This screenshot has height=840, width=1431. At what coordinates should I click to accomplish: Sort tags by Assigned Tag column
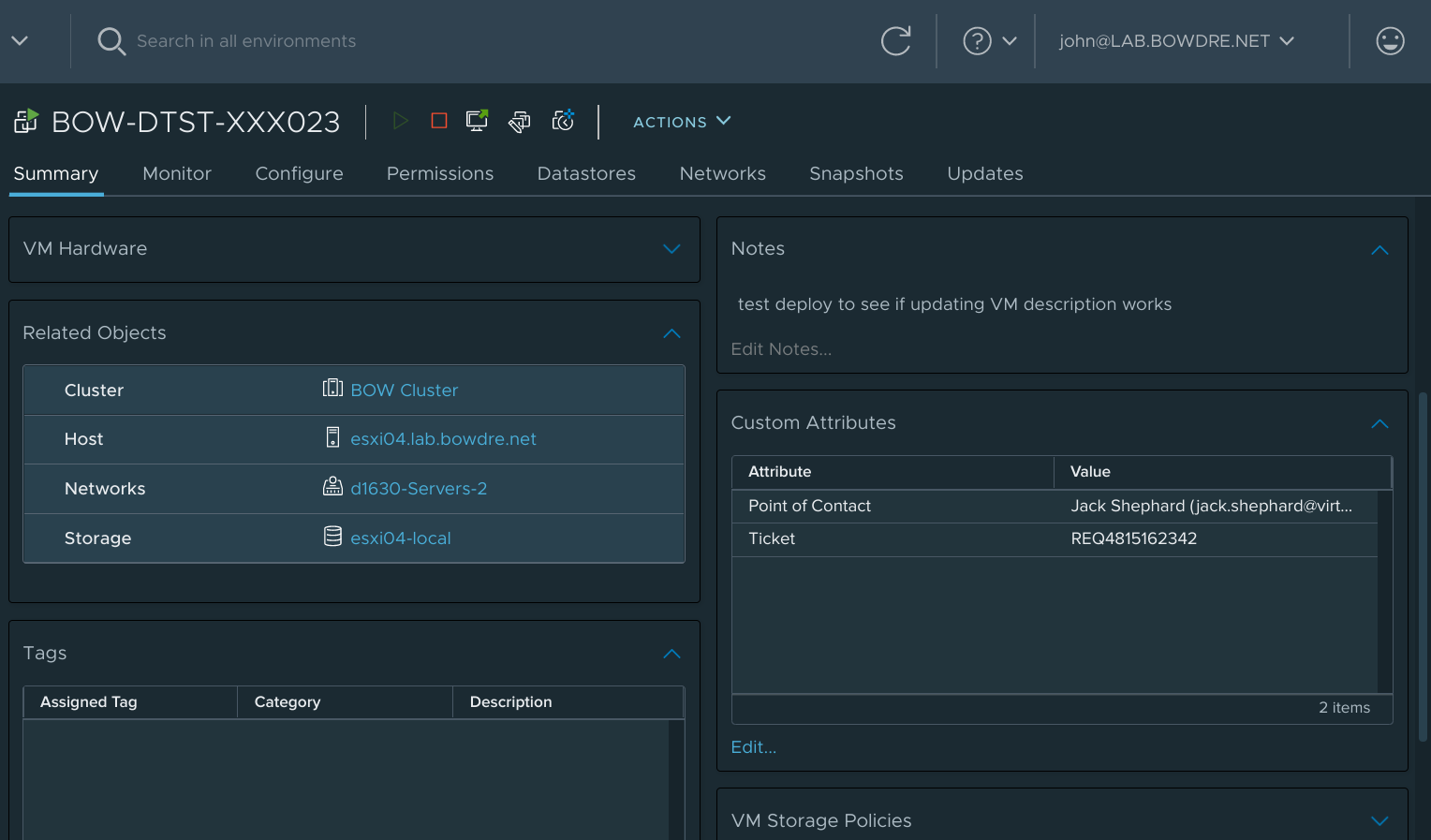(x=130, y=702)
